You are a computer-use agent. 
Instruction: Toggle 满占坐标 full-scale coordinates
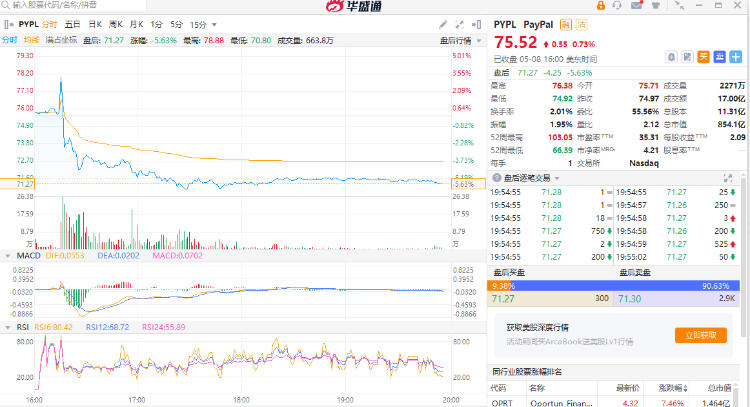tap(61, 40)
